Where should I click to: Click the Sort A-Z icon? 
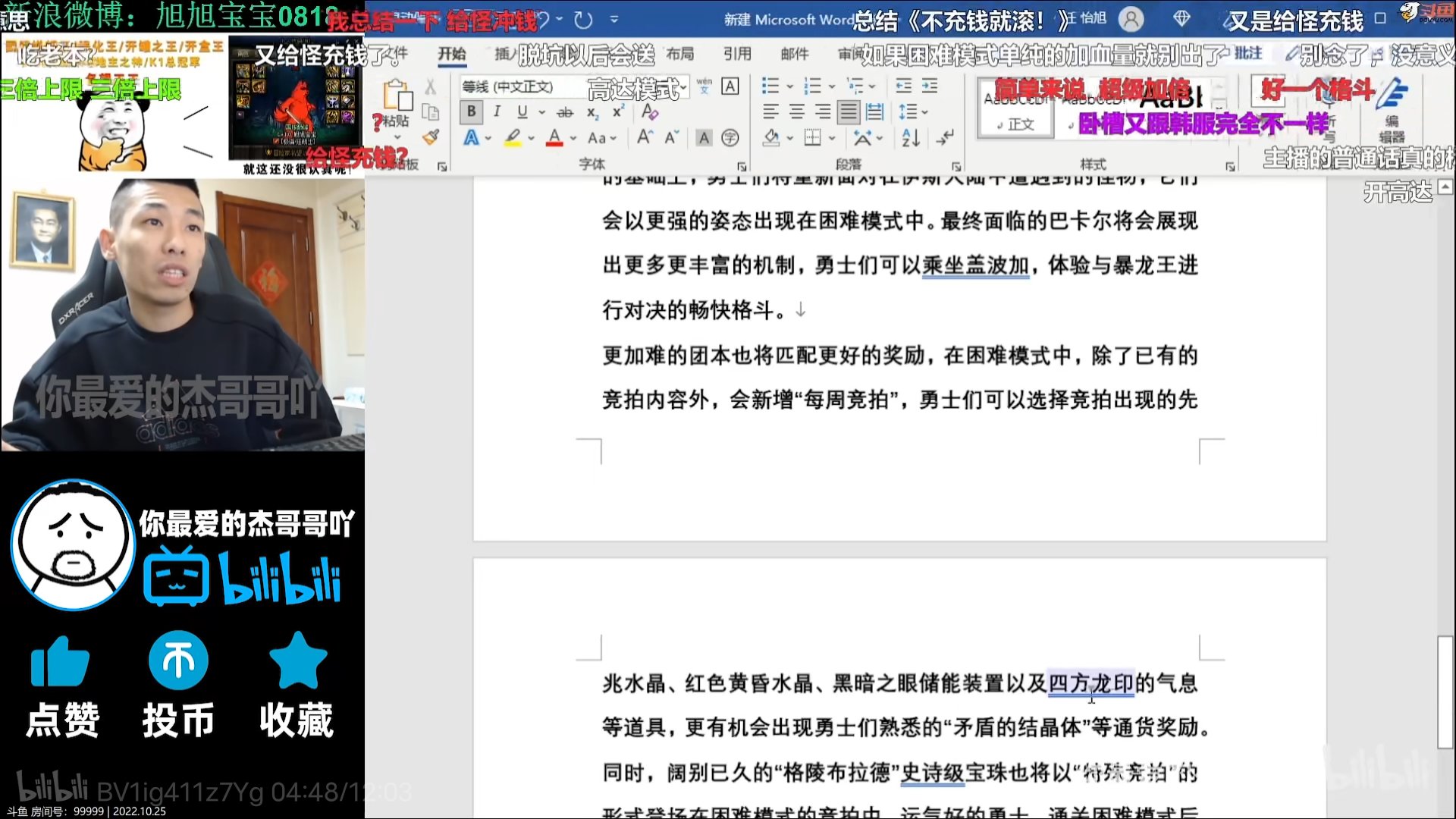pyautogui.click(x=911, y=137)
